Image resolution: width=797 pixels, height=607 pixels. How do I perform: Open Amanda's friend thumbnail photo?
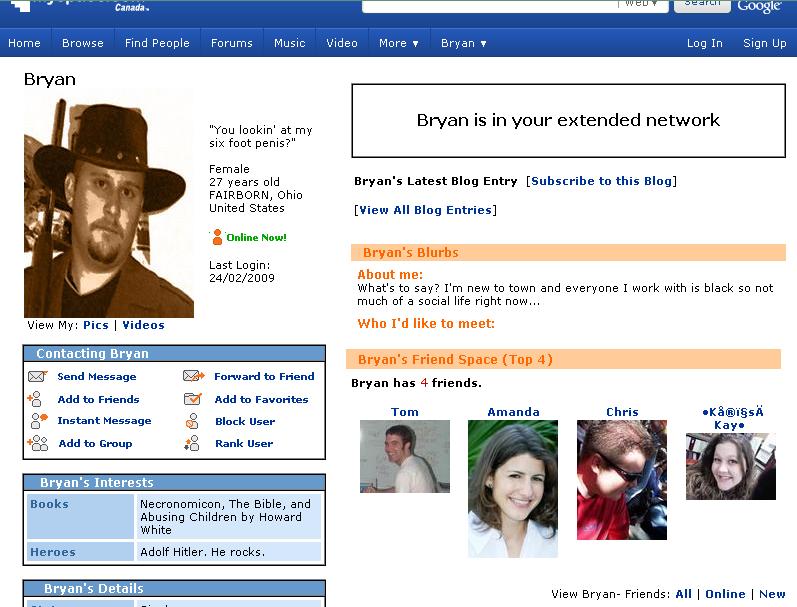[x=513, y=489]
